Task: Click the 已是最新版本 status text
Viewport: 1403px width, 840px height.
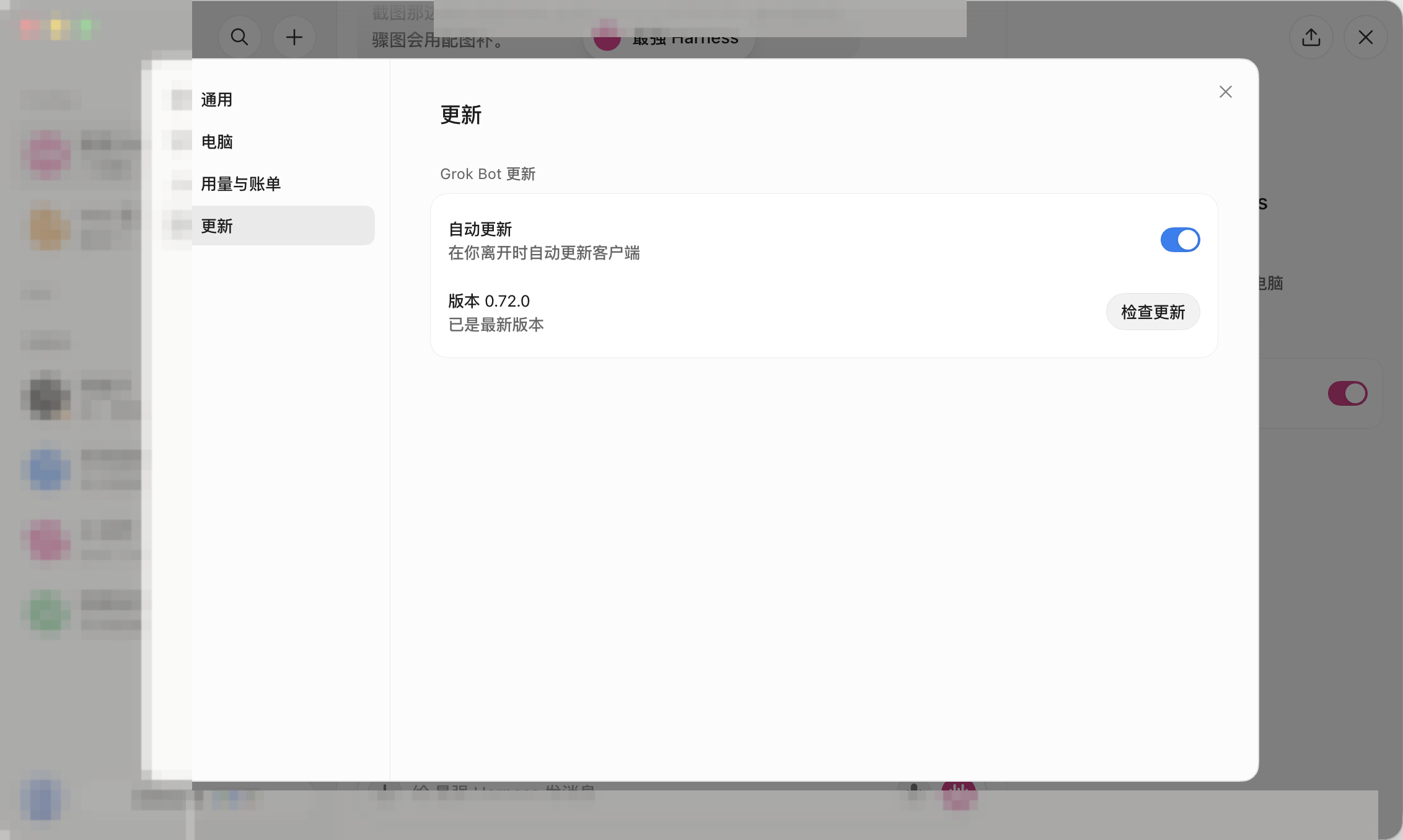Action: coord(496,325)
